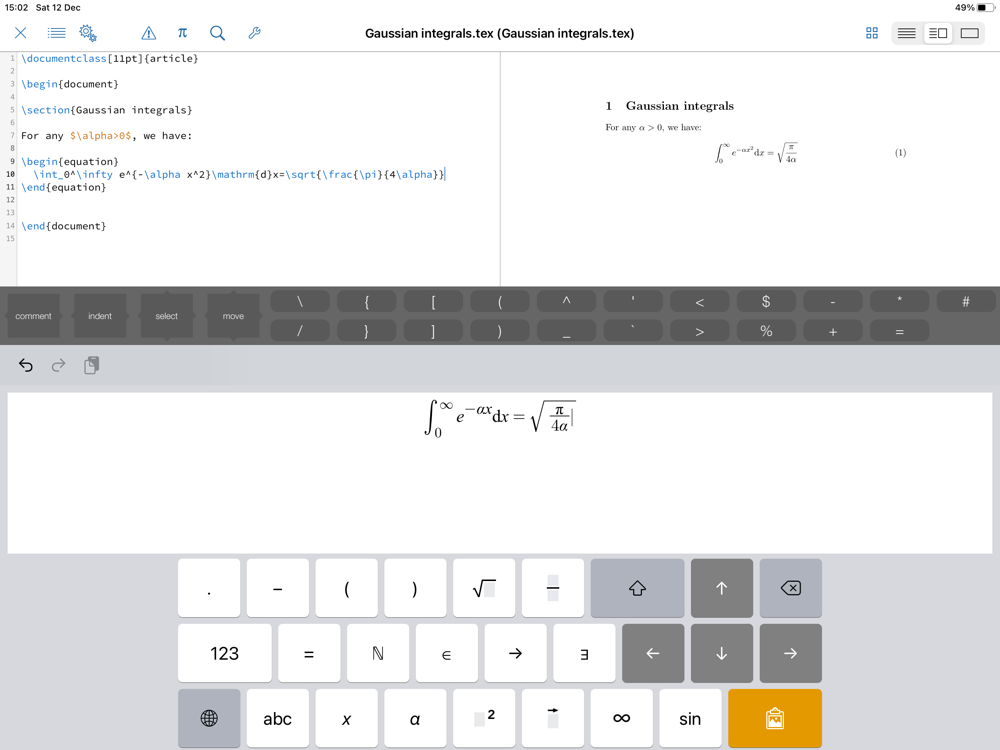Undo the last math input

pyautogui.click(x=26, y=365)
